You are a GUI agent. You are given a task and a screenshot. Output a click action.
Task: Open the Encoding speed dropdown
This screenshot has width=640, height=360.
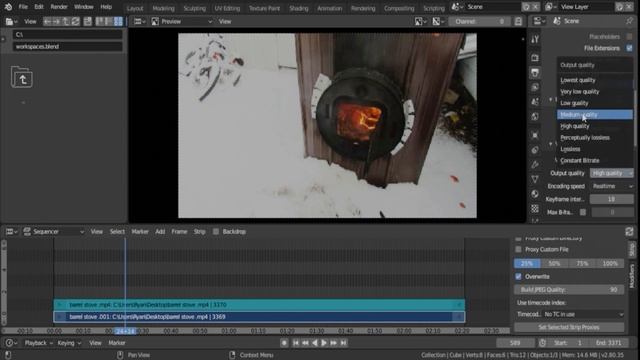611,187
